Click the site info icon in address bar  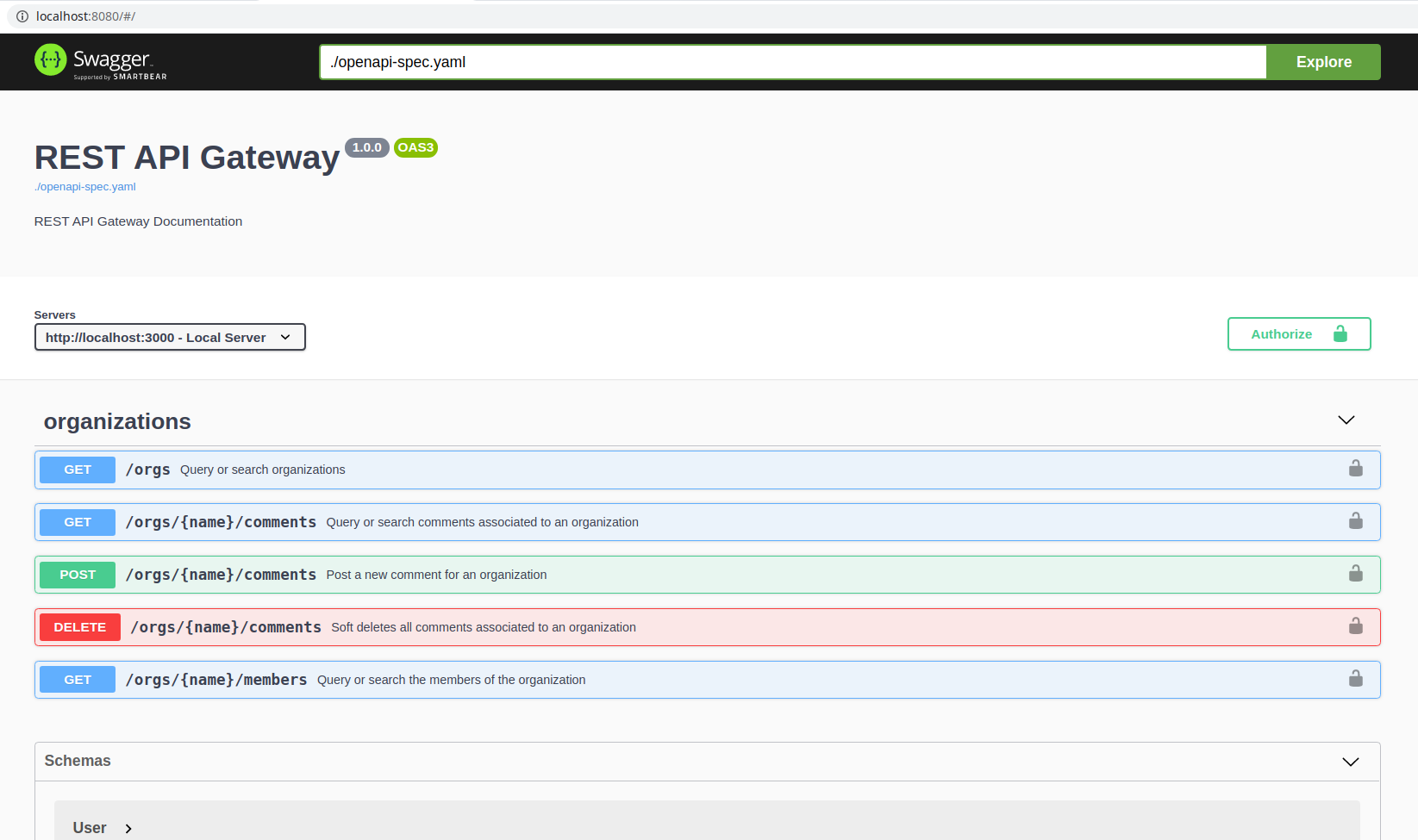pos(22,16)
